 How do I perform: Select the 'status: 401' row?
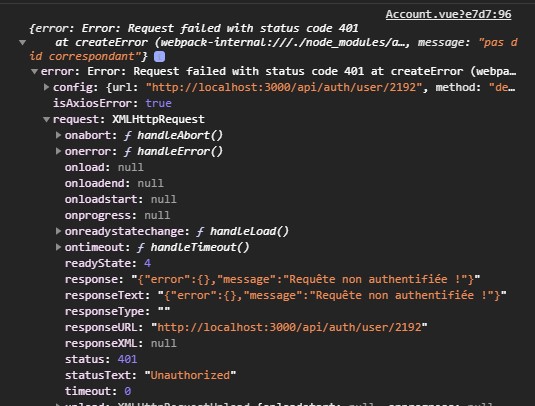[x=101, y=359]
